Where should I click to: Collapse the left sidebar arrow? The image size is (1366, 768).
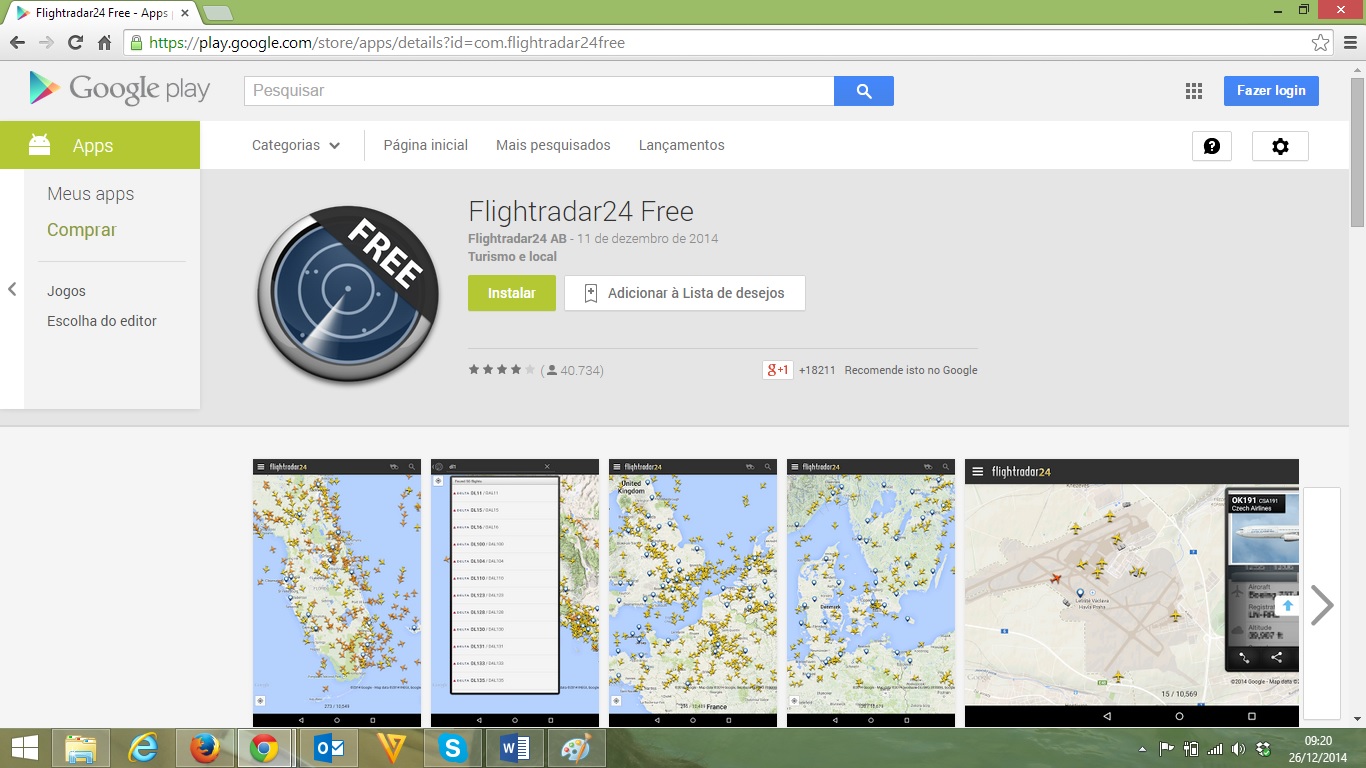click(x=12, y=289)
